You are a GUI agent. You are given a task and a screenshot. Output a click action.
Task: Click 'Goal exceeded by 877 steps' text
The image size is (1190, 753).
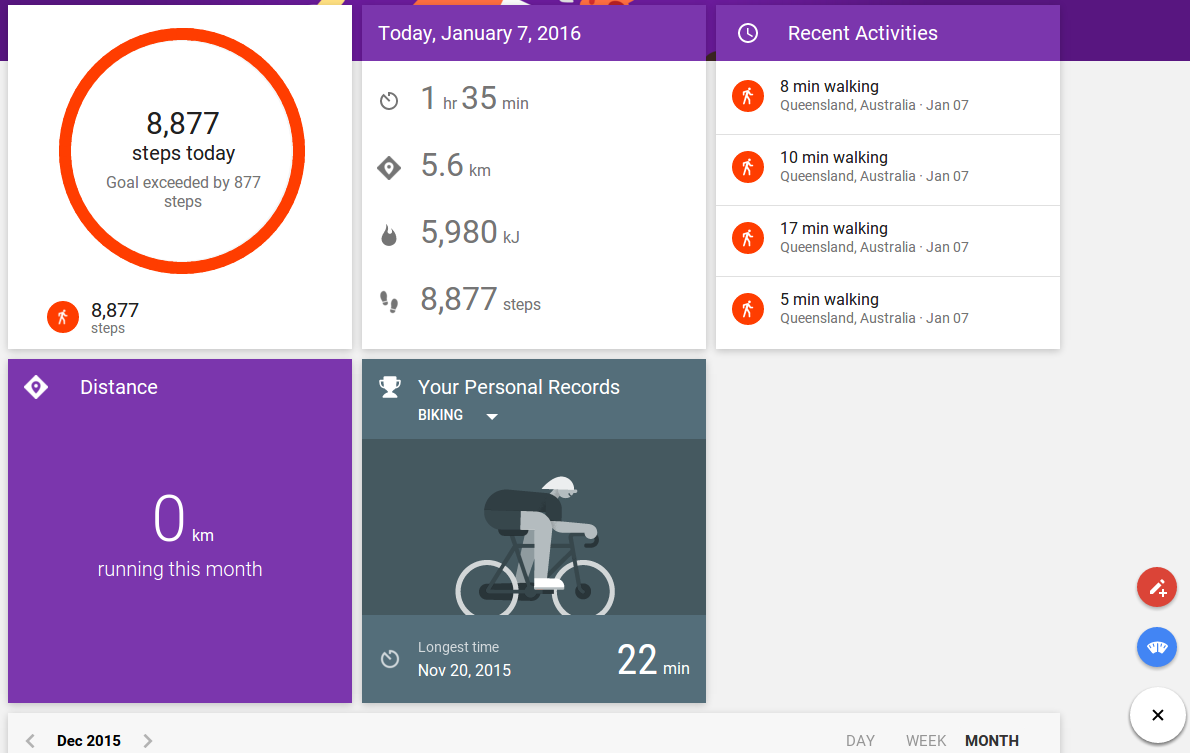coord(183,191)
